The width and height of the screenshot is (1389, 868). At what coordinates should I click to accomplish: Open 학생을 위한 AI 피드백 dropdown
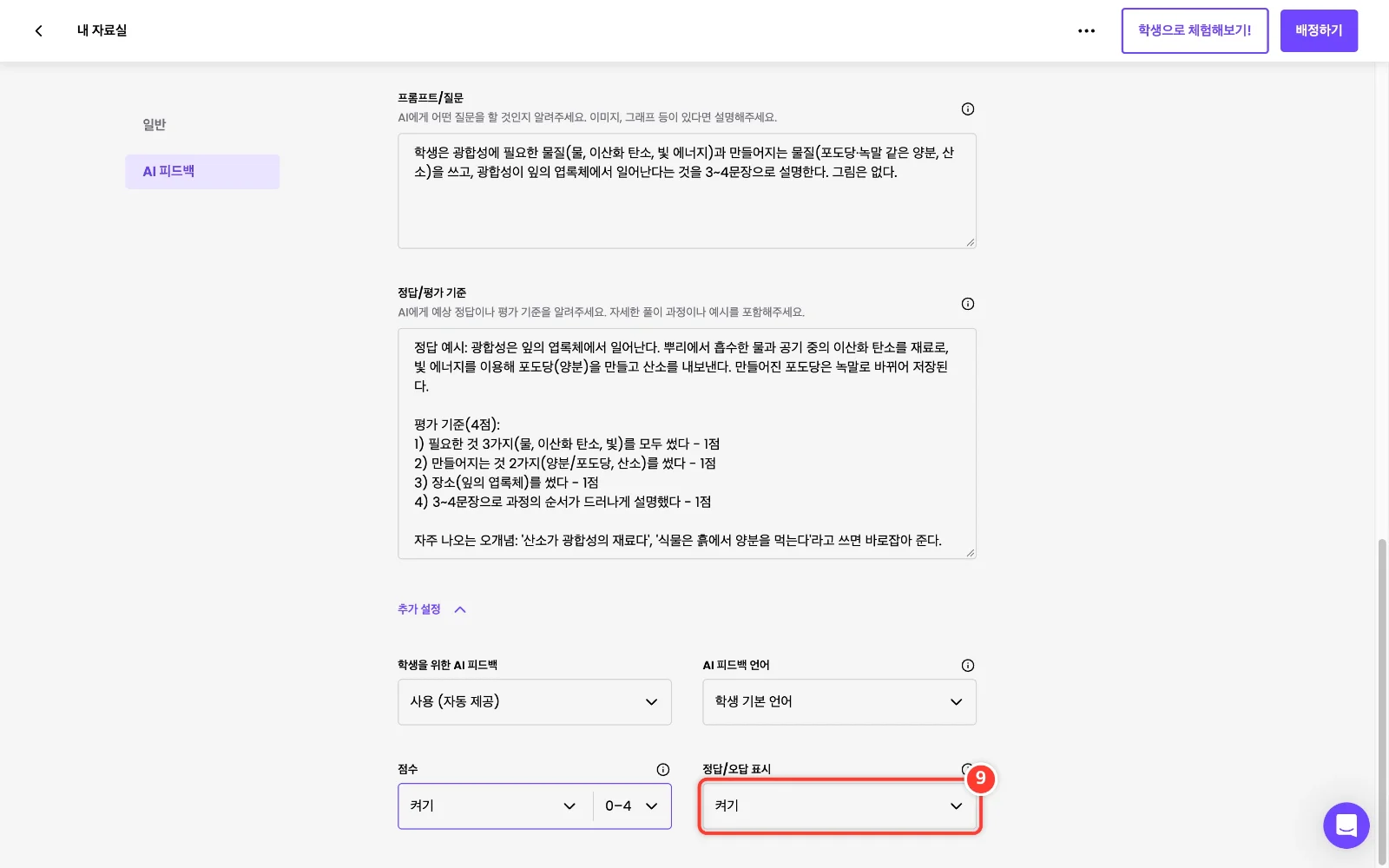pyautogui.click(x=535, y=702)
